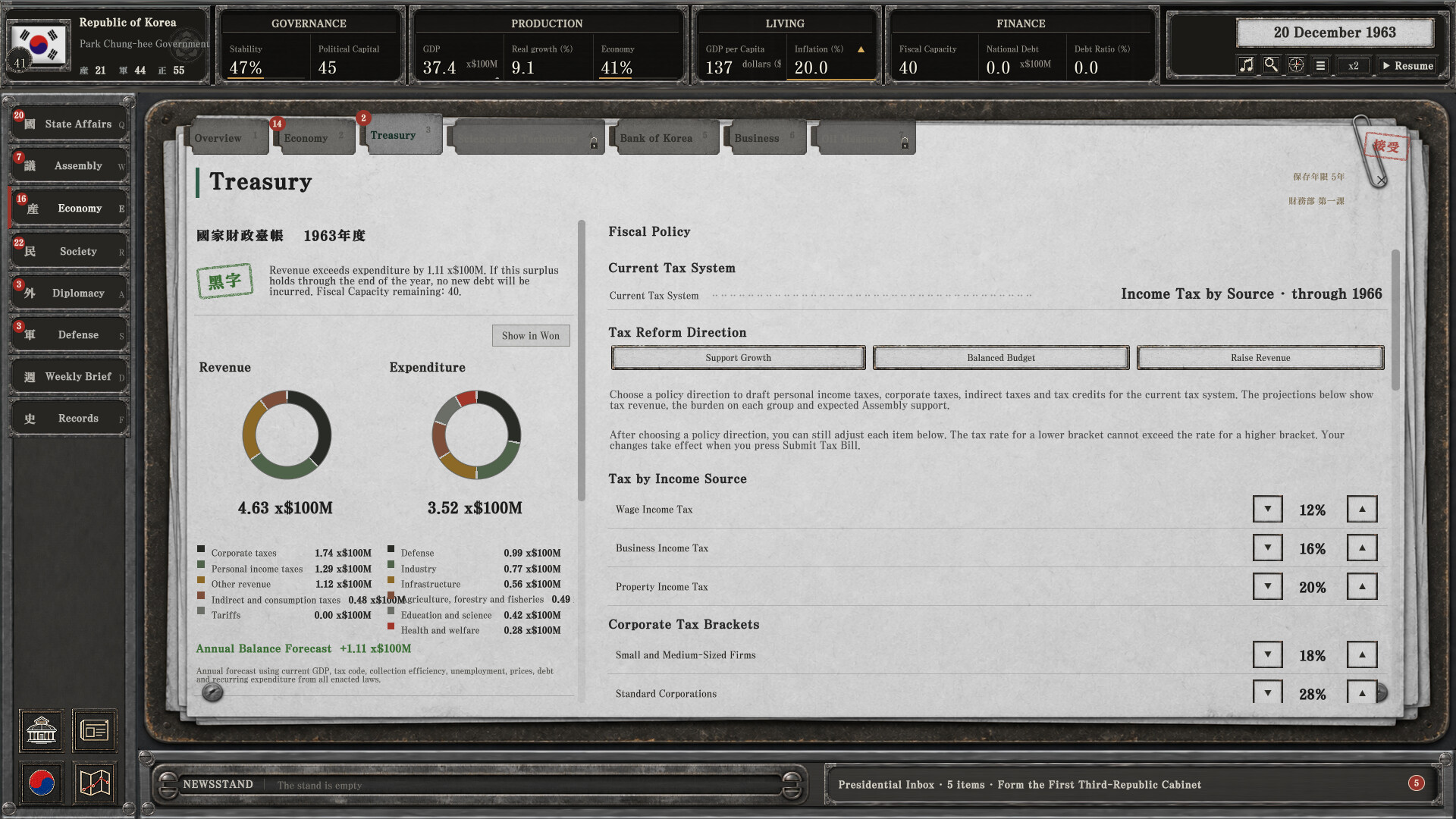Select Support Growth tax direction
Image resolution: width=1456 pixels, height=819 pixels.
[738, 358]
